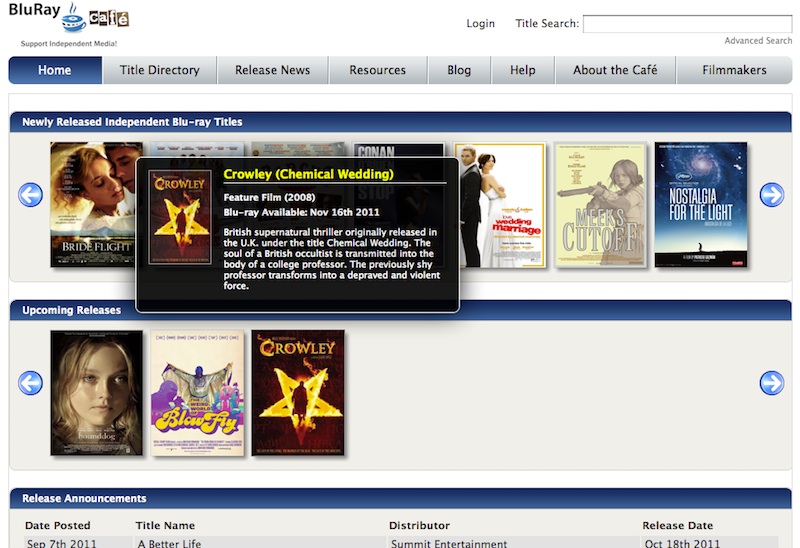Click the Crowley (Chemical Wedding) title link
Viewport: 800px width, 548px height.
308,174
